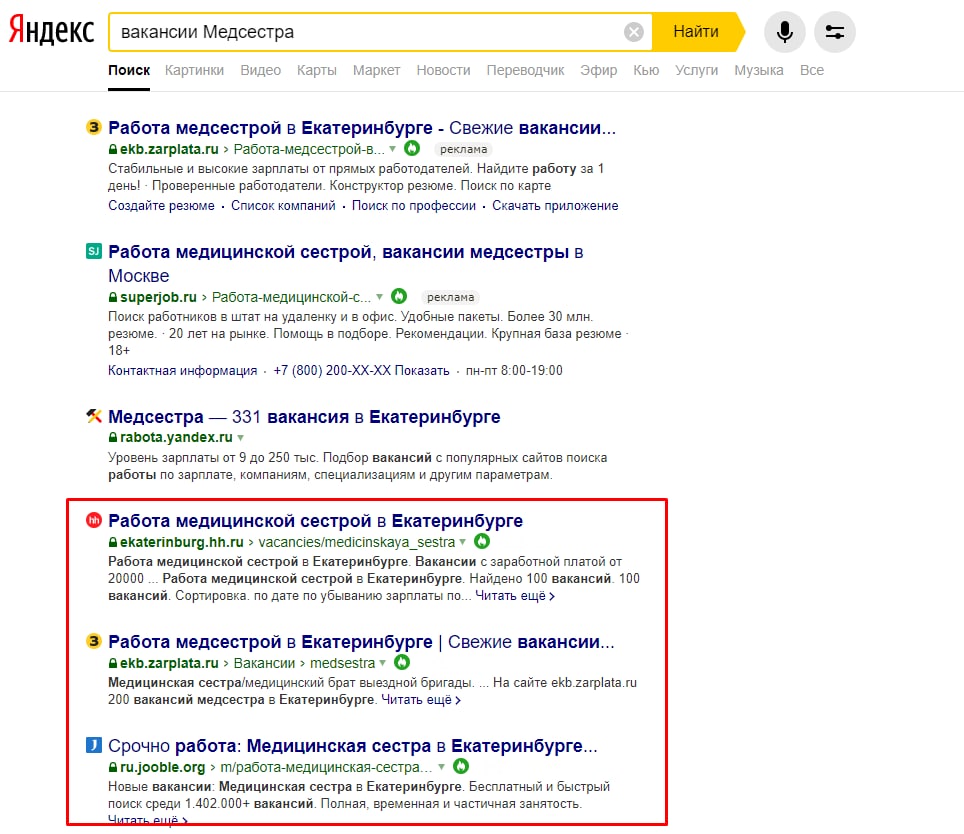Click the rabota.yandex.ru domain link
This screenshot has height=834, width=964.
click(176, 437)
